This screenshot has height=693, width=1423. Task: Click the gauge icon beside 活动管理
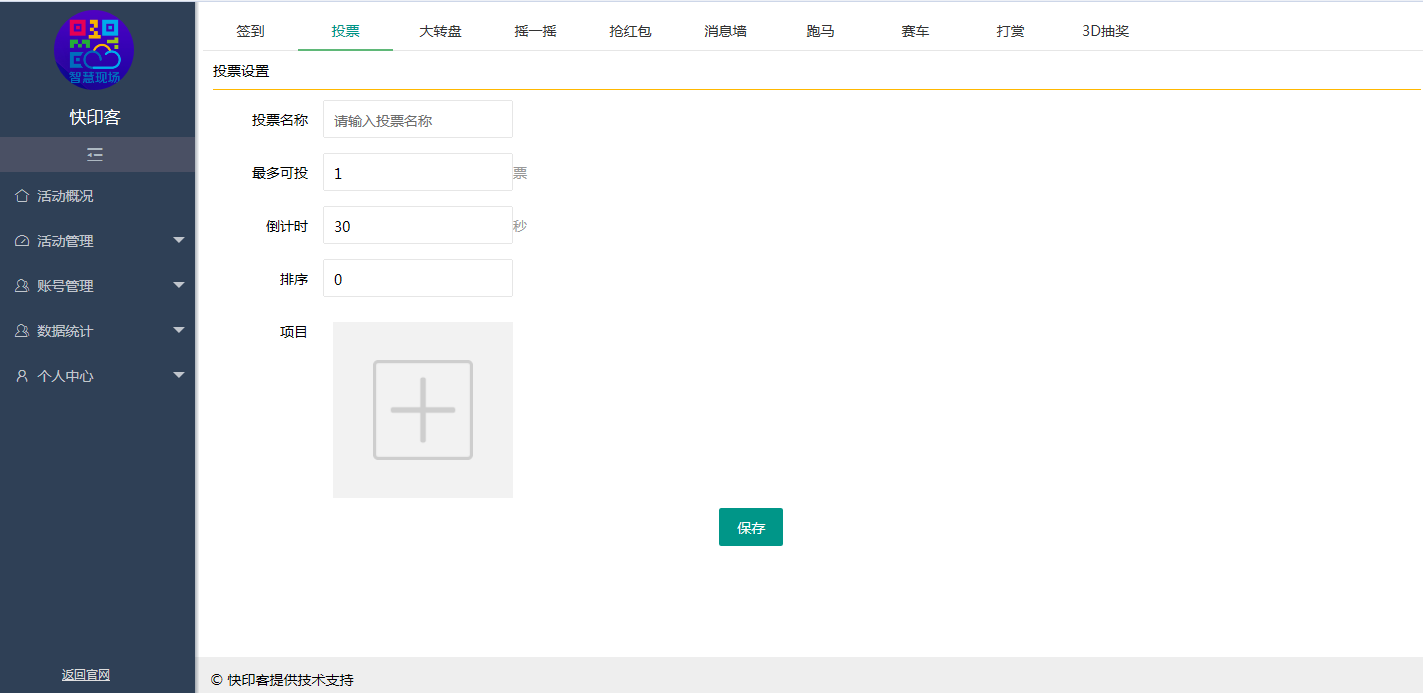click(x=22, y=241)
